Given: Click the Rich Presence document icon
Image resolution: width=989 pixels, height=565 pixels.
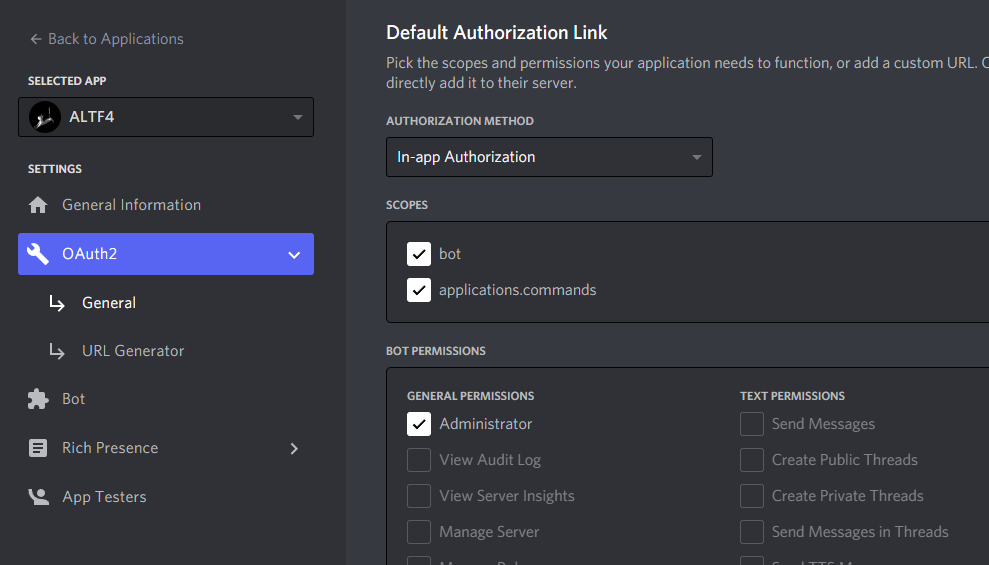Looking at the screenshot, I should (x=38, y=448).
